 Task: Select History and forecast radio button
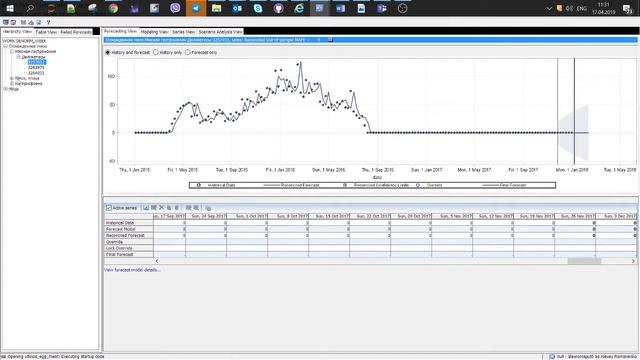(x=108, y=52)
